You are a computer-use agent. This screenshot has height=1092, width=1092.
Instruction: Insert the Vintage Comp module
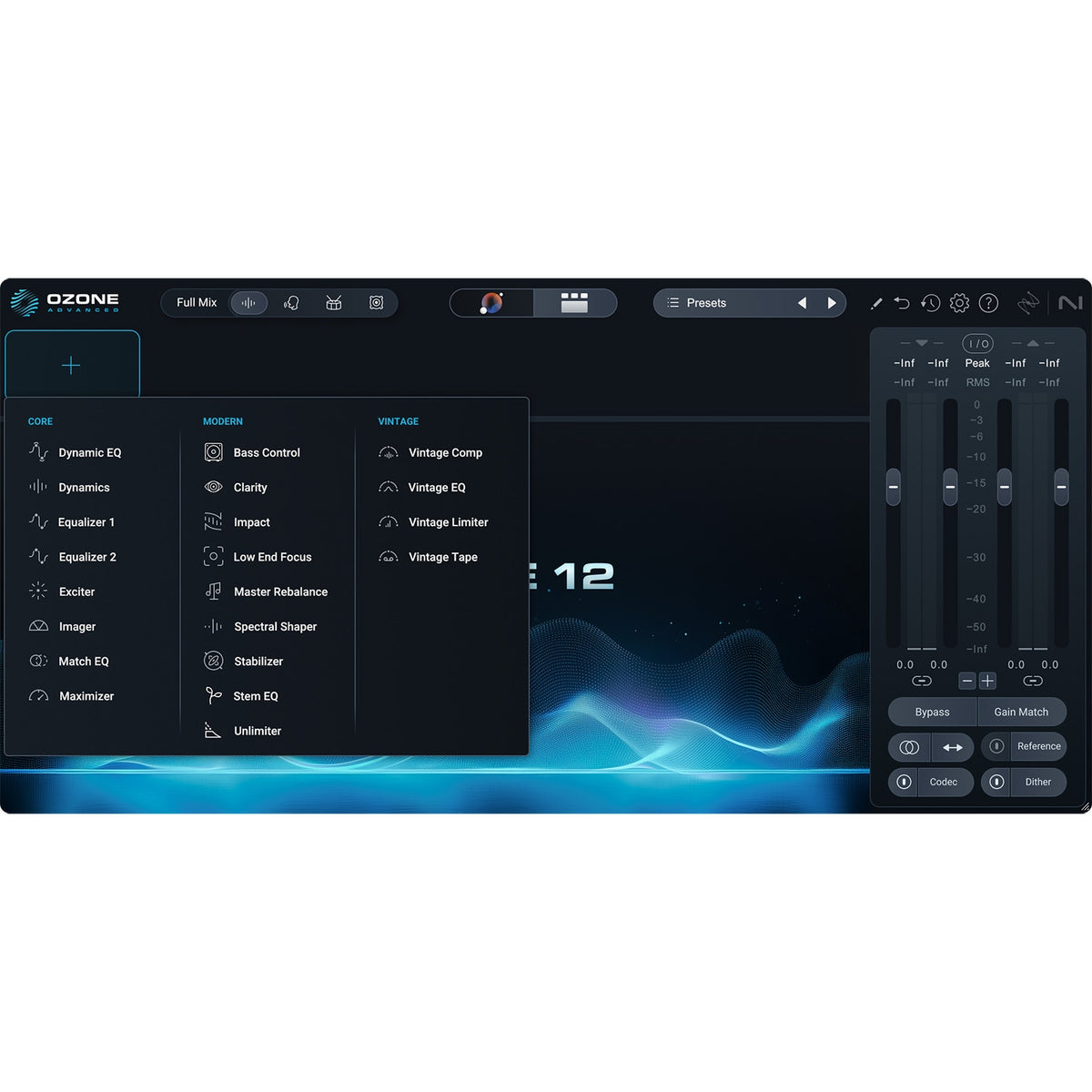pos(430,452)
